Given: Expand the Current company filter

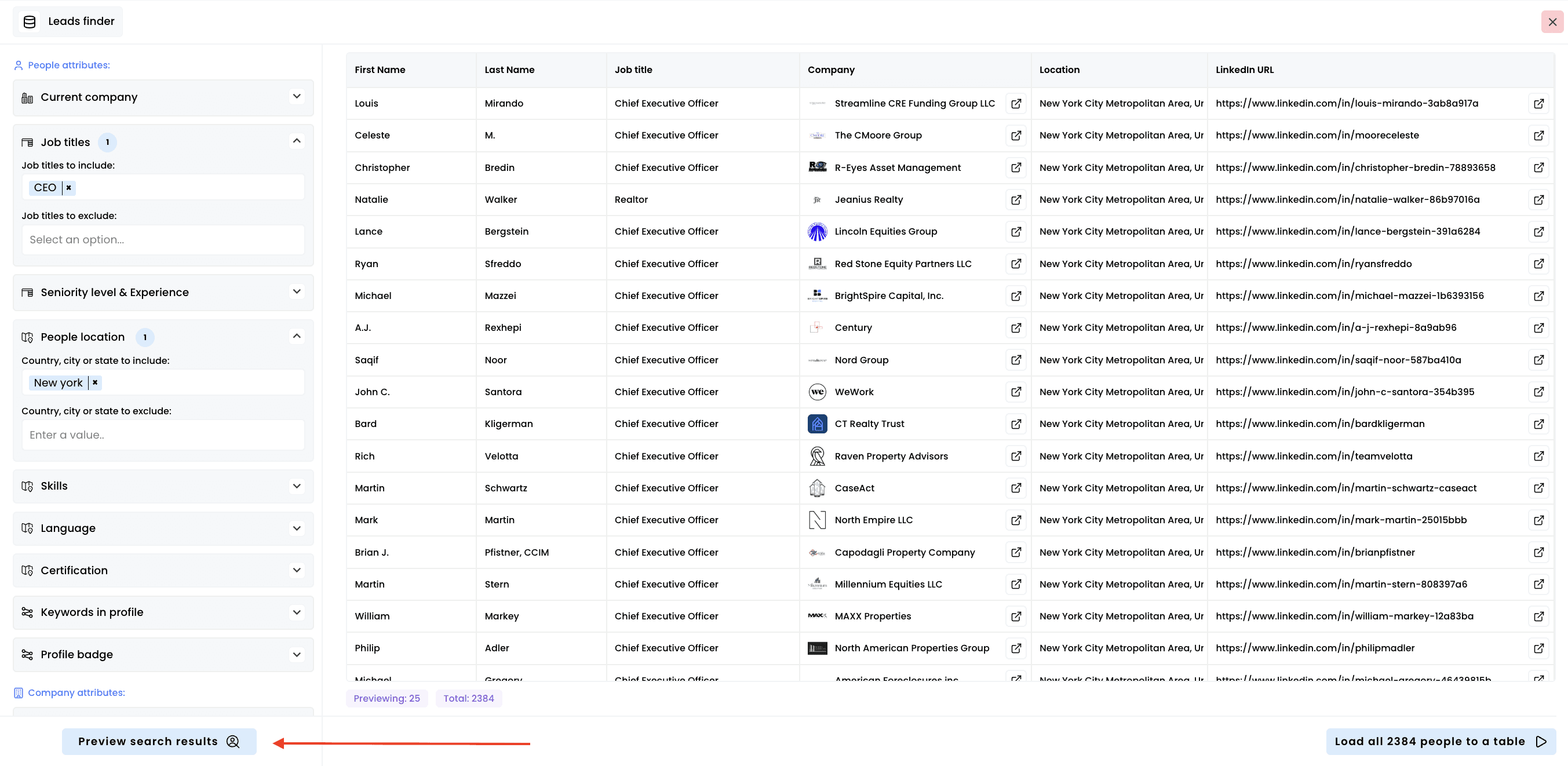Looking at the screenshot, I should [x=297, y=97].
